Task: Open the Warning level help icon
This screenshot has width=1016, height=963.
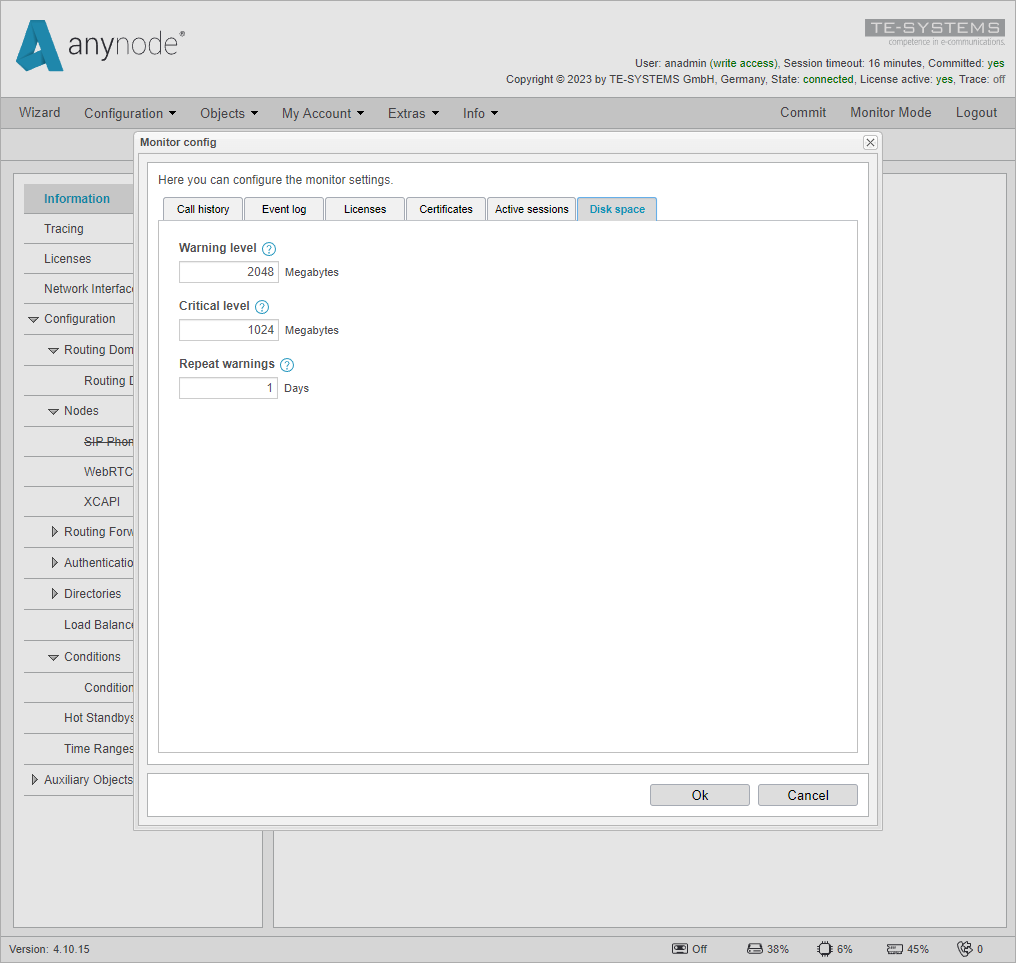Action: point(268,248)
